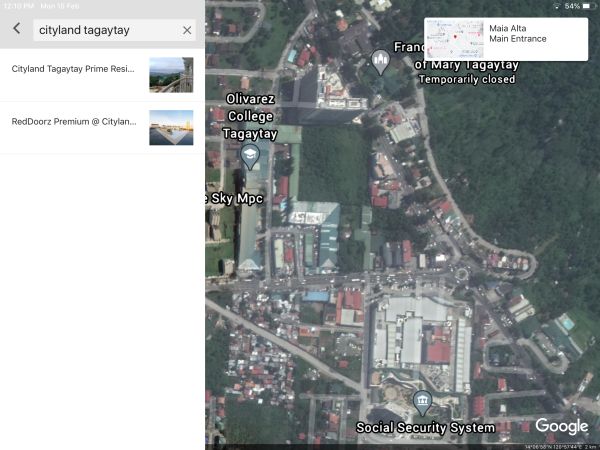
Task: Tap Olivarez College Tagaytay map label
Action: pyautogui.click(x=250, y=116)
